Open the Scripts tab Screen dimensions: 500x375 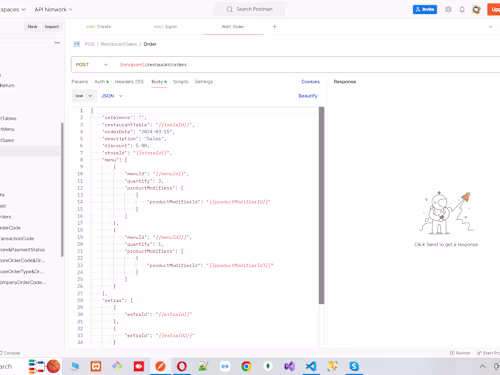pyautogui.click(x=181, y=82)
